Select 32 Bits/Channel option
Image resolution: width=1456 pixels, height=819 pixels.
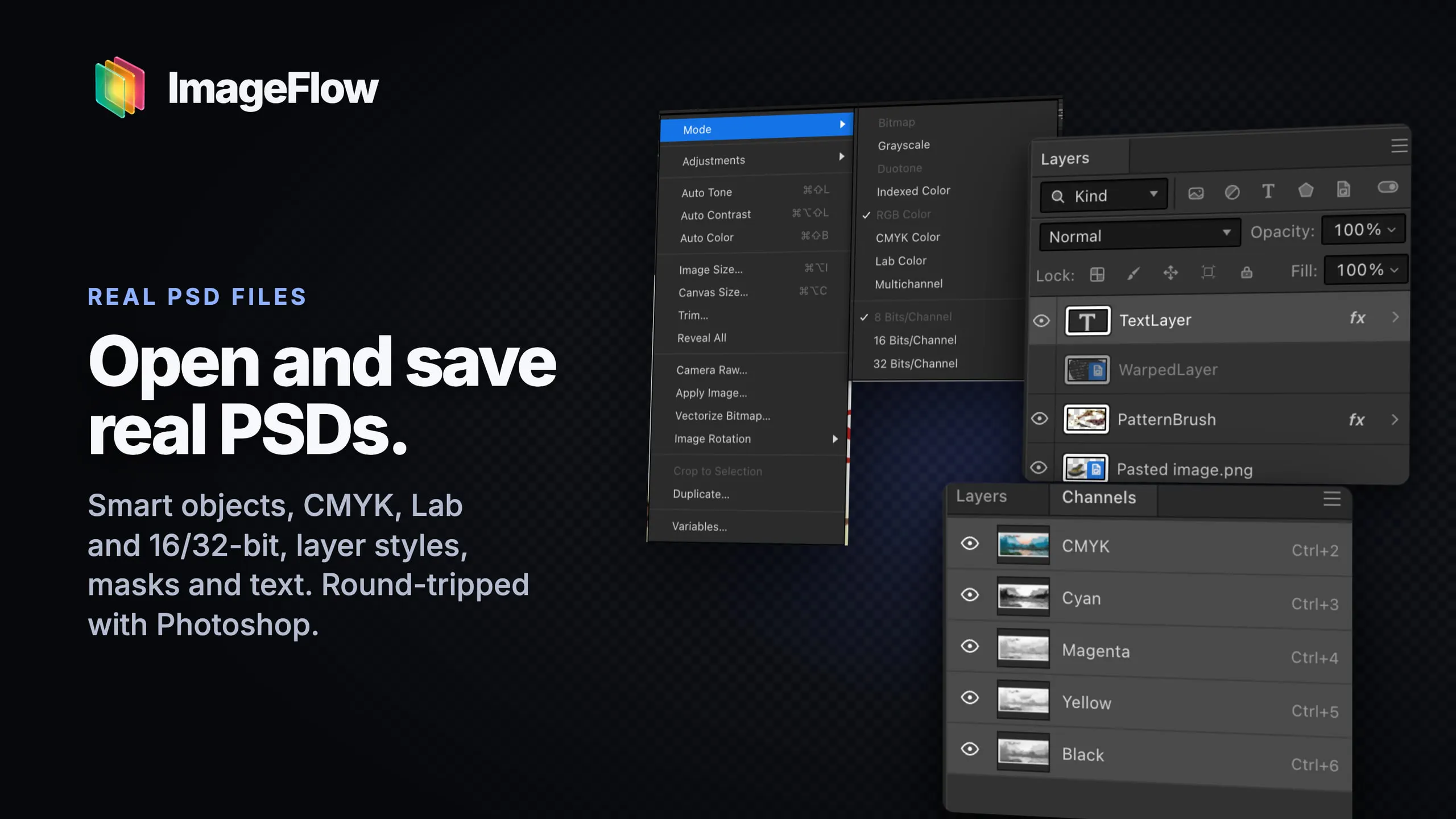click(915, 363)
